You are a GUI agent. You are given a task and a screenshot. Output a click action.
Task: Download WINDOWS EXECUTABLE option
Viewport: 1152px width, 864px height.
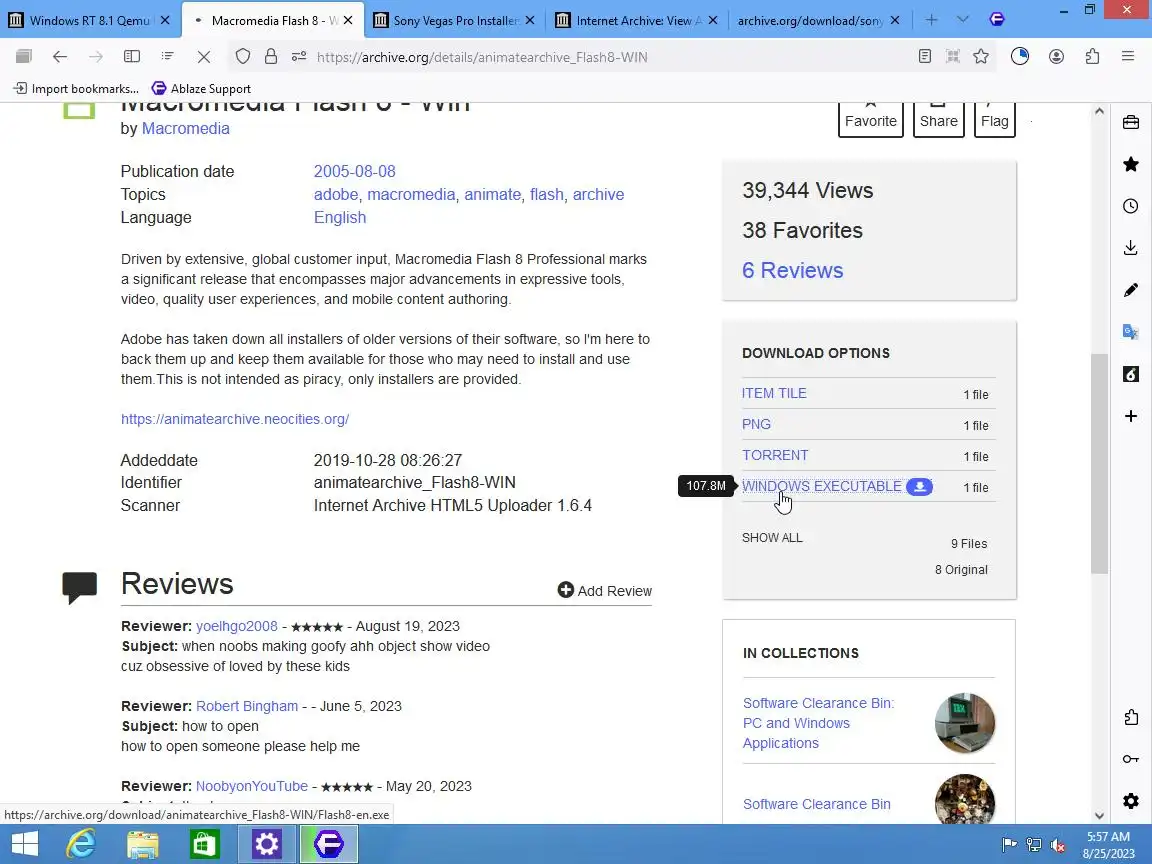[821, 486]
